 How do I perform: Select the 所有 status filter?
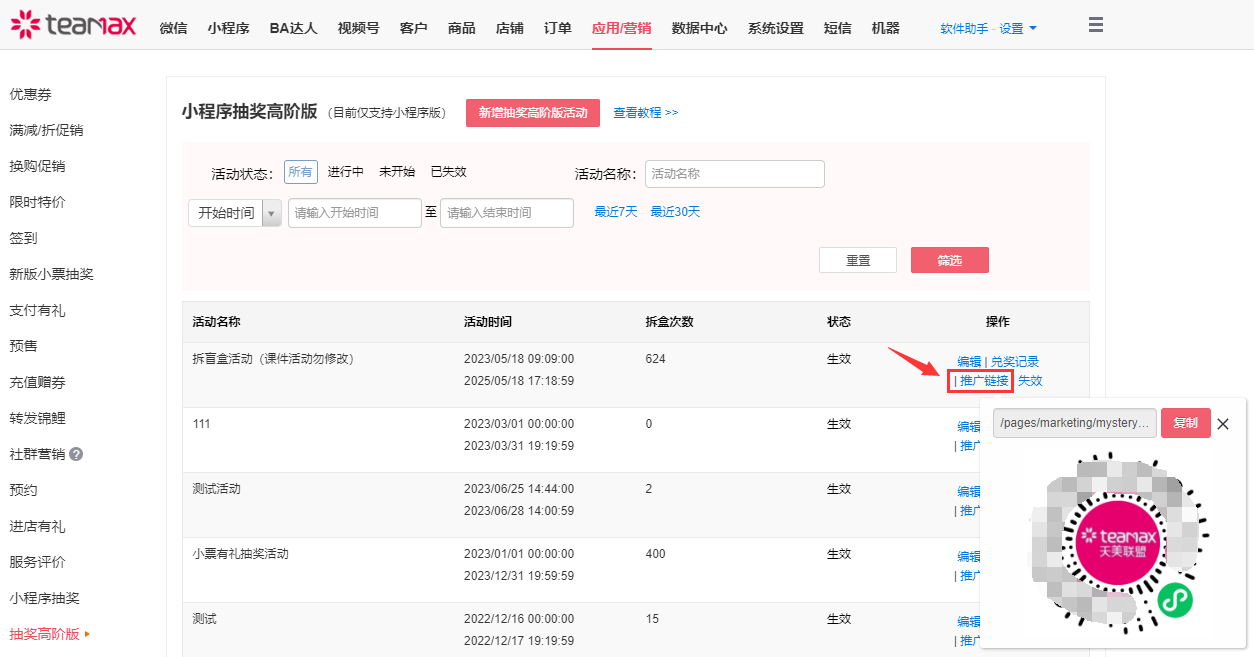(300, 172)
